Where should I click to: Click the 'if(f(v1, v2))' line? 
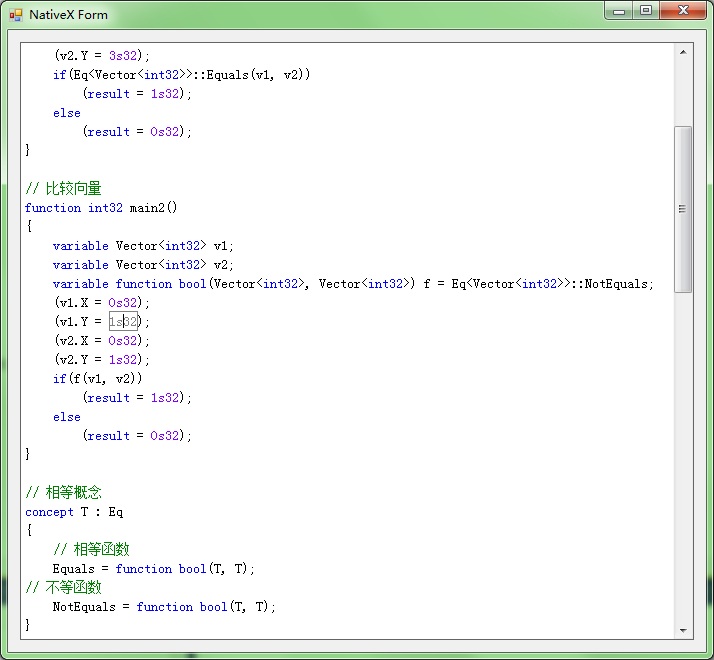[97, 379]
